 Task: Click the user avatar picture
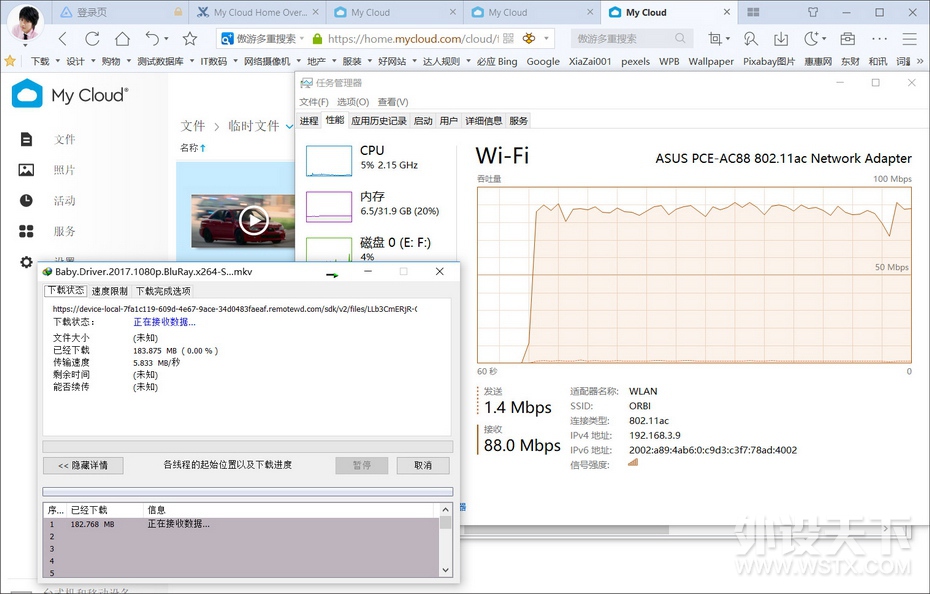pyautogui.click(x=25, y=23)
